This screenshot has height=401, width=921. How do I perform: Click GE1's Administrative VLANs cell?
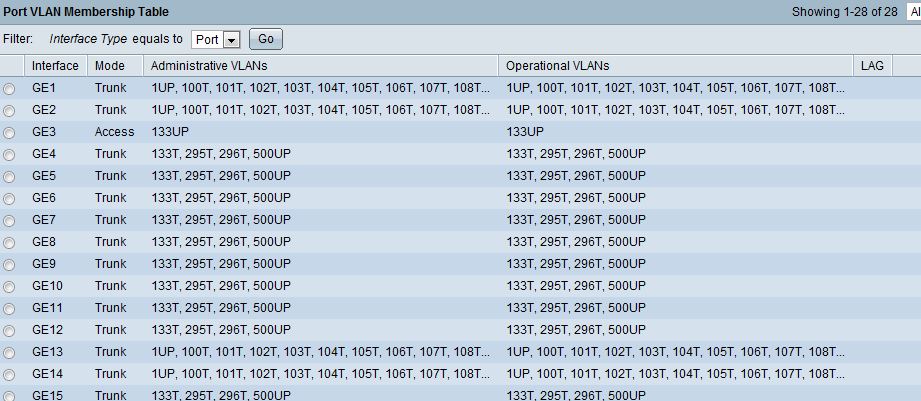pyautogui.click(x=320, y=88)
